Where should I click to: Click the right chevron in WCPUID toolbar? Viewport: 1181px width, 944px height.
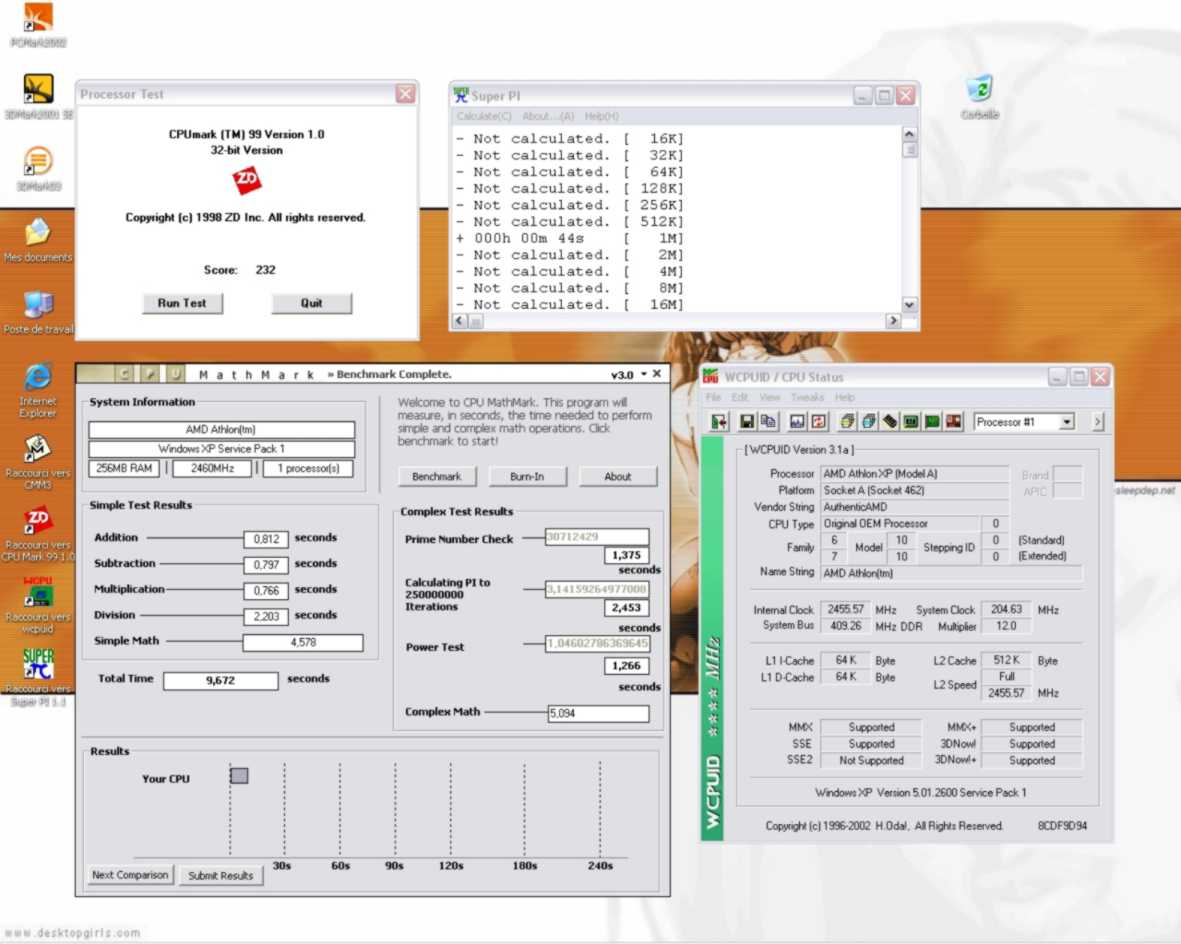pos(1097,422)
